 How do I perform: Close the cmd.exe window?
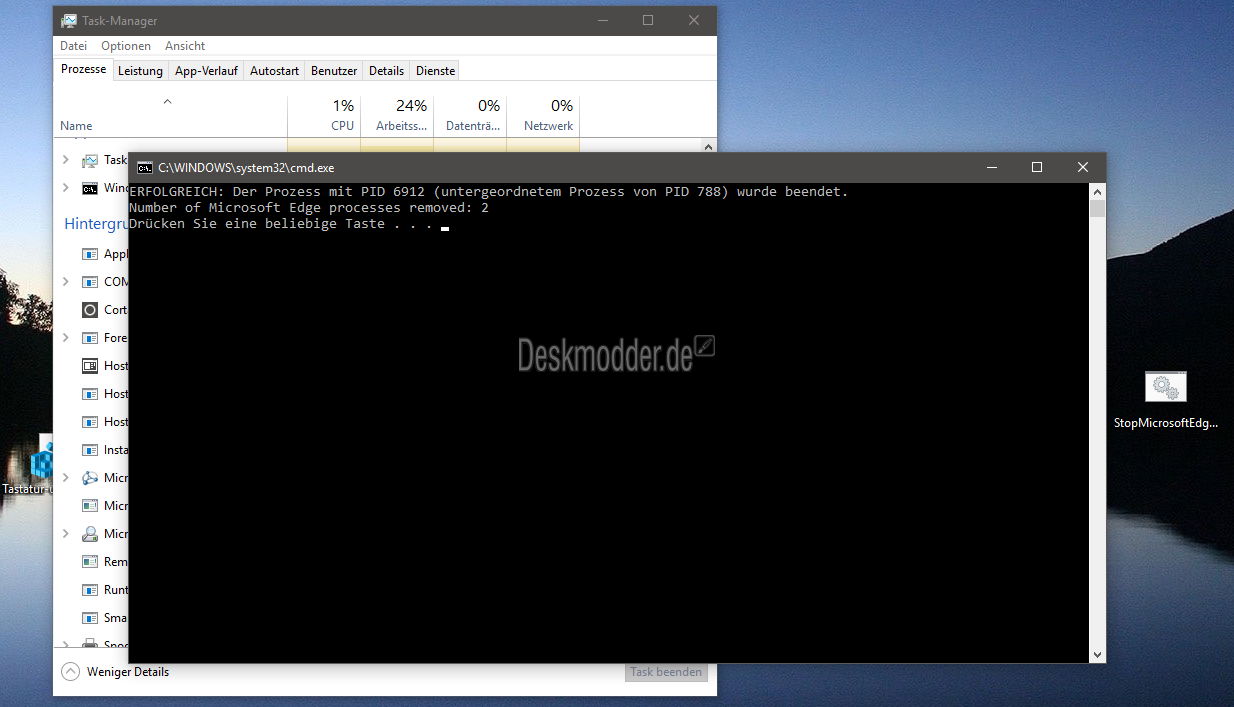coord(1083,168)
